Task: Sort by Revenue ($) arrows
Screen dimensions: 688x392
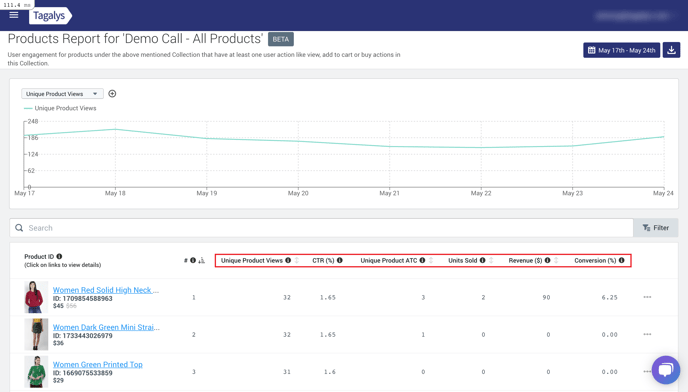Action: 556,260
